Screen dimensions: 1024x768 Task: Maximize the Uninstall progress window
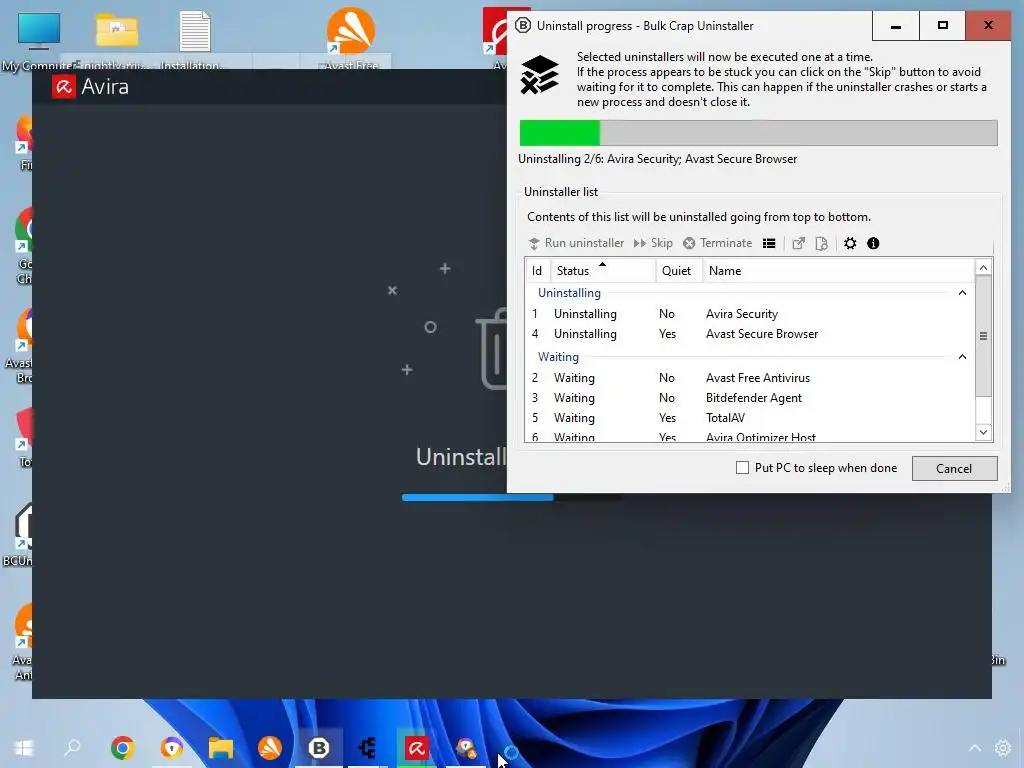coord(942,26)
